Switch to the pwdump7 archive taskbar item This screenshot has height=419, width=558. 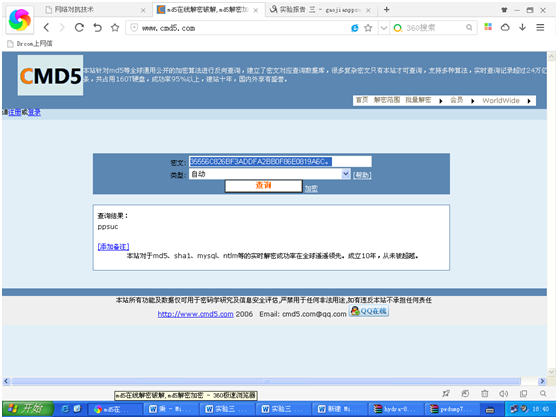(452, 409)
